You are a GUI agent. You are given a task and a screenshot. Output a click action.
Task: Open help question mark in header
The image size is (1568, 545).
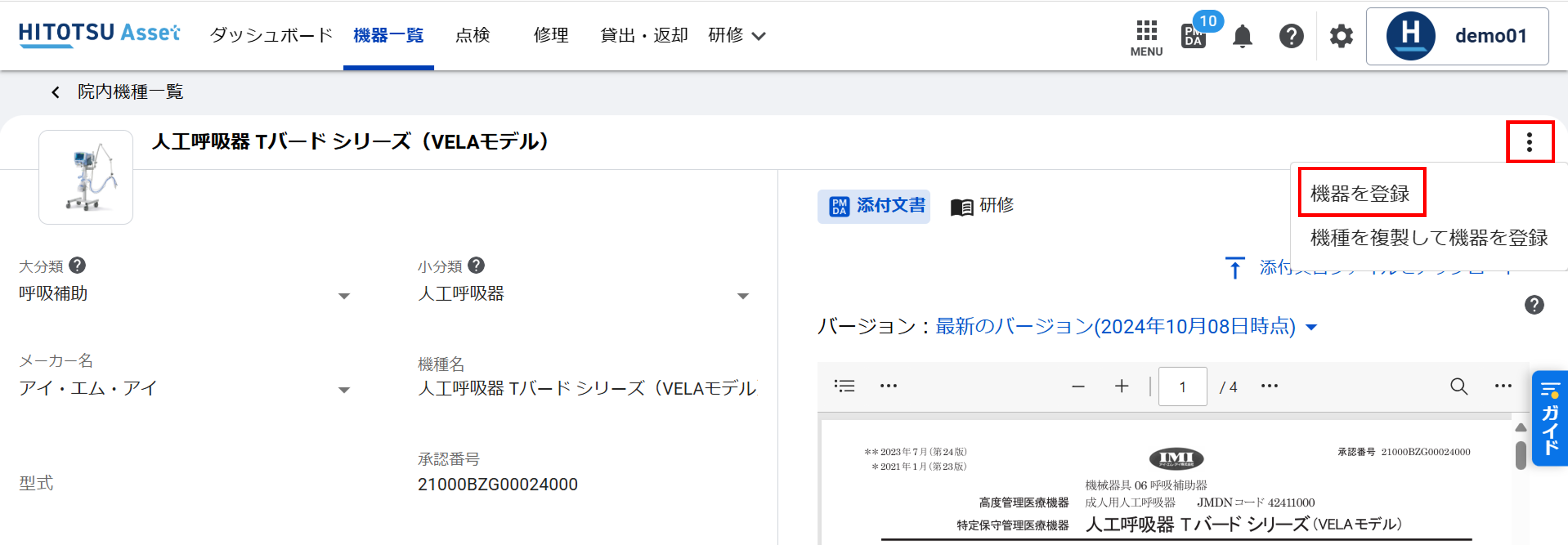[1291, 36]
